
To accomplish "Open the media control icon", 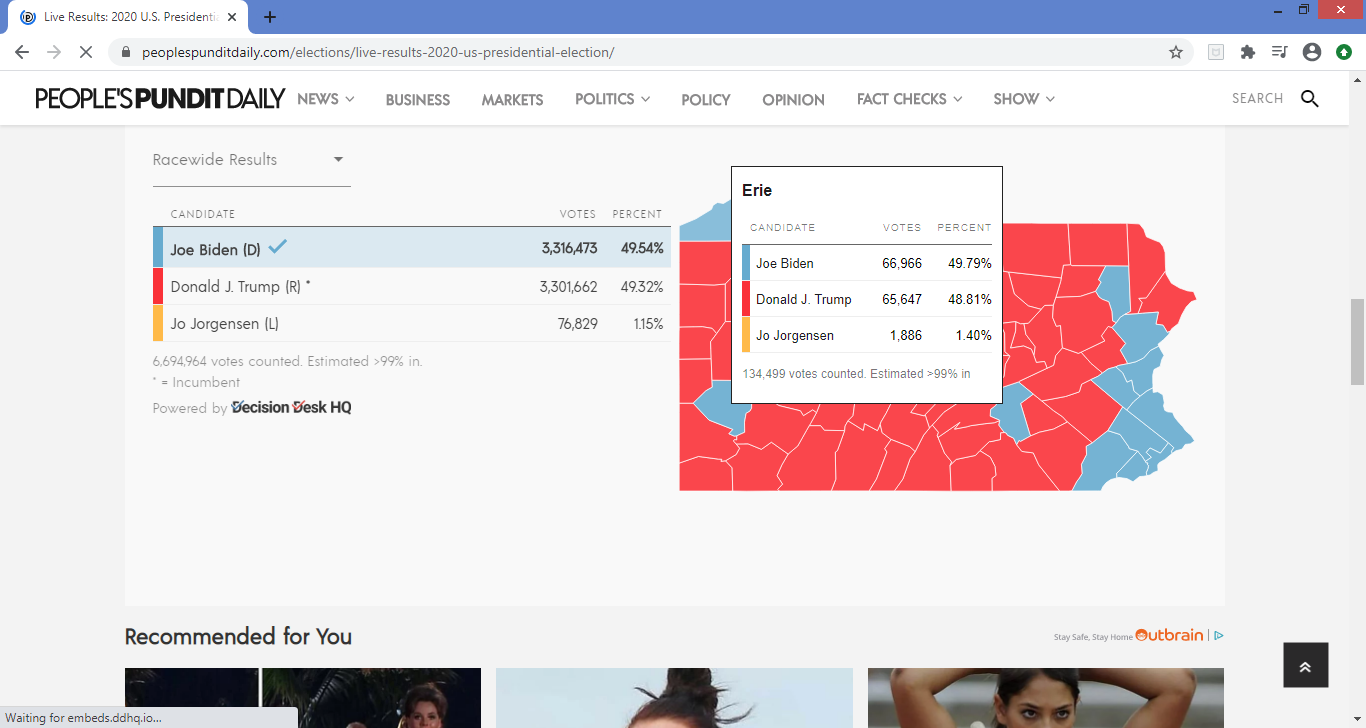I will 1279,52.
